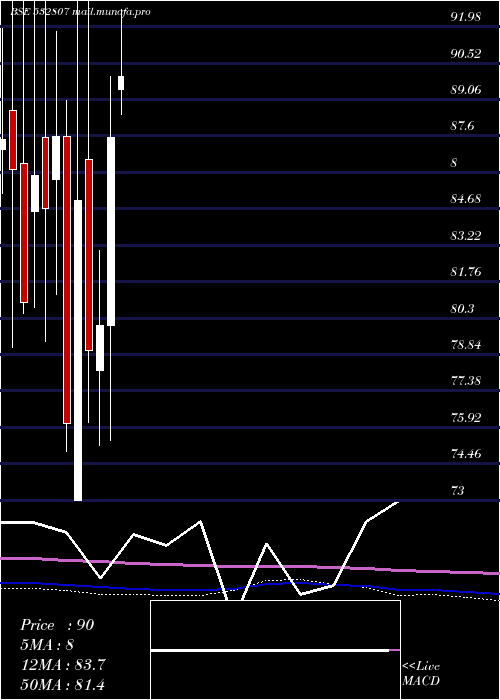Click the 73 price axis label
500x700 pixels.
pos(458,491)
